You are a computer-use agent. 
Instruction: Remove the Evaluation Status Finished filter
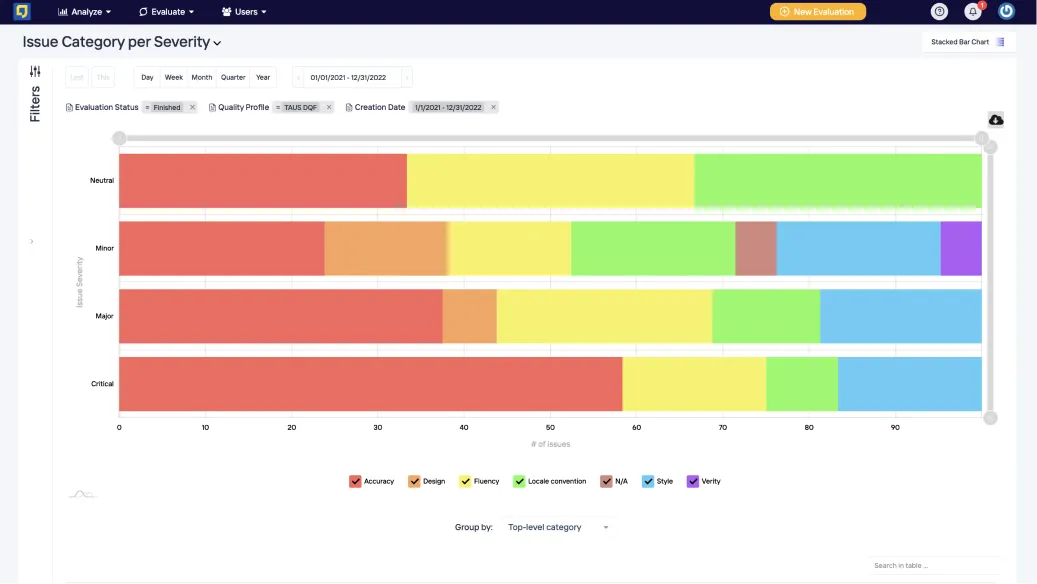(x=192, y=107)
